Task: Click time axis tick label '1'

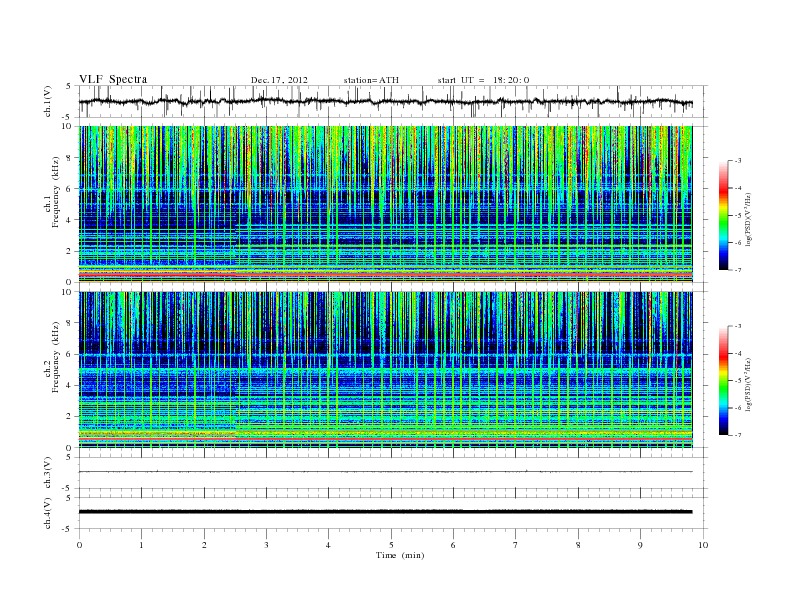Action: pos(141,545)
